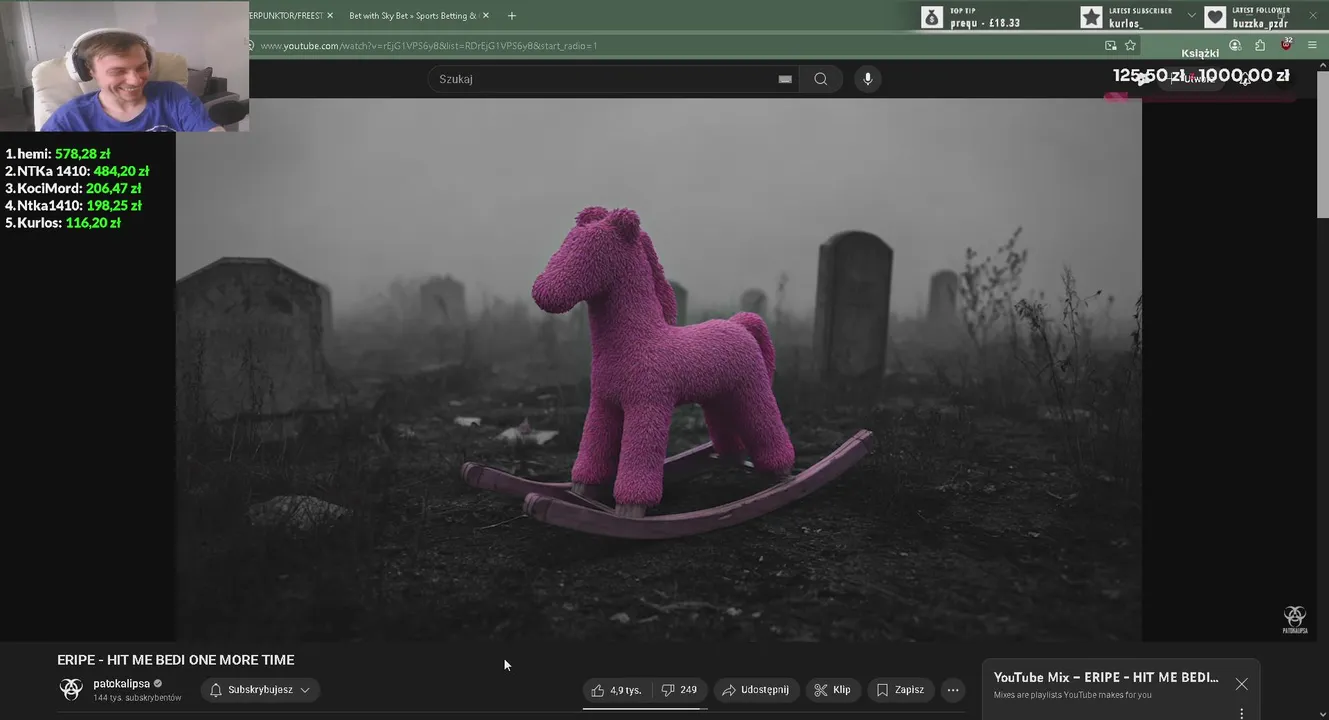Click top tip text prequ - £18.33
This screenshot has height=720, width=1329.
985,23
